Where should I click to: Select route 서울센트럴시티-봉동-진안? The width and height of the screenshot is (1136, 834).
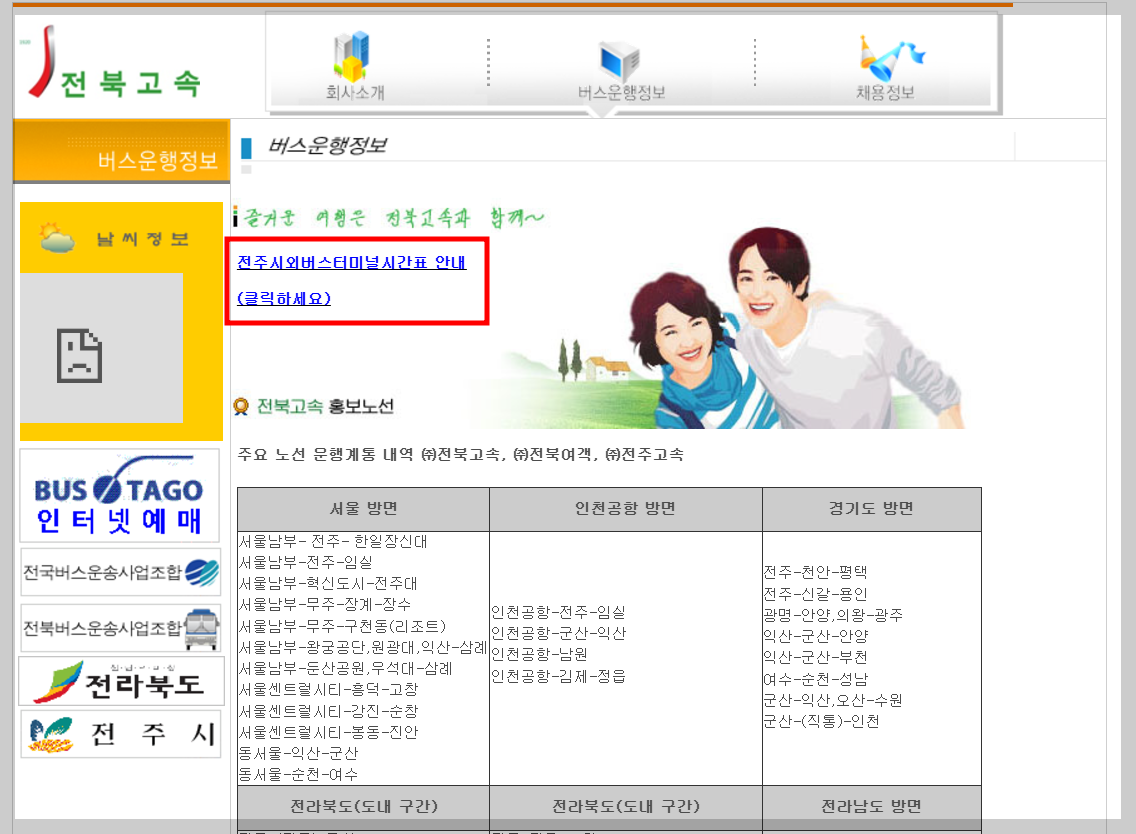tap(328, 733)
